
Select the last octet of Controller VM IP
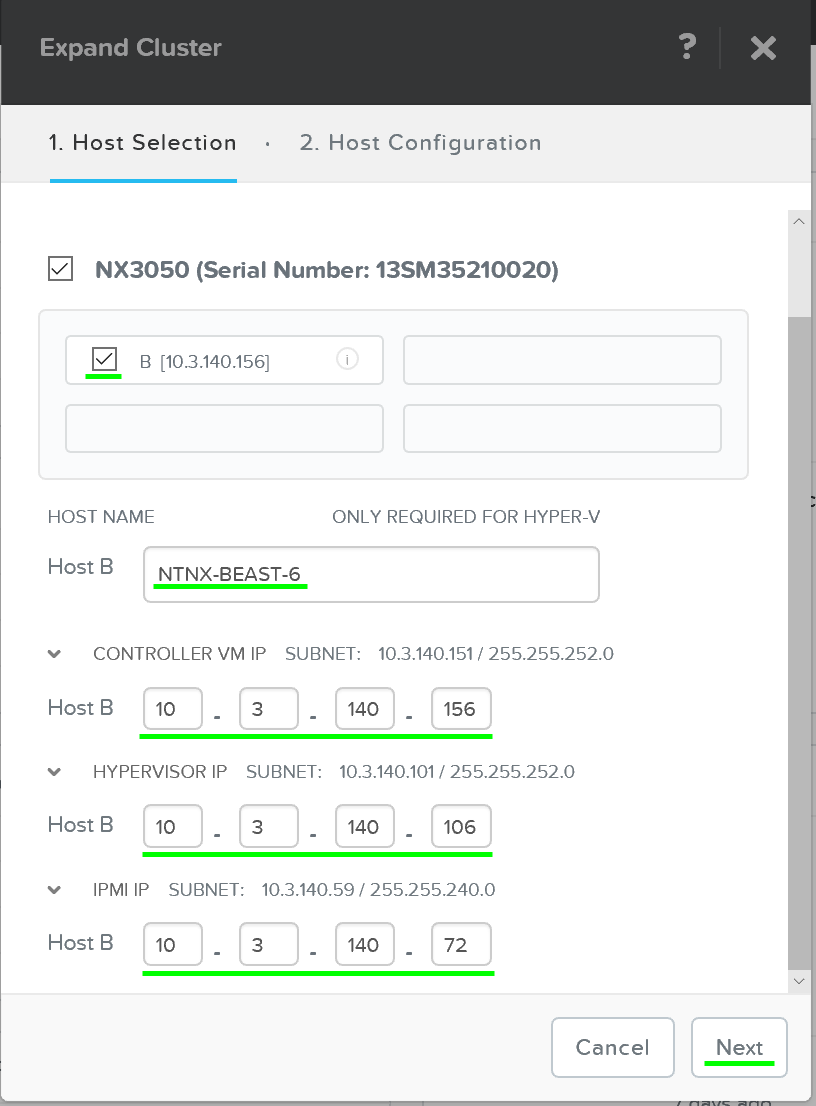(461, 708)
